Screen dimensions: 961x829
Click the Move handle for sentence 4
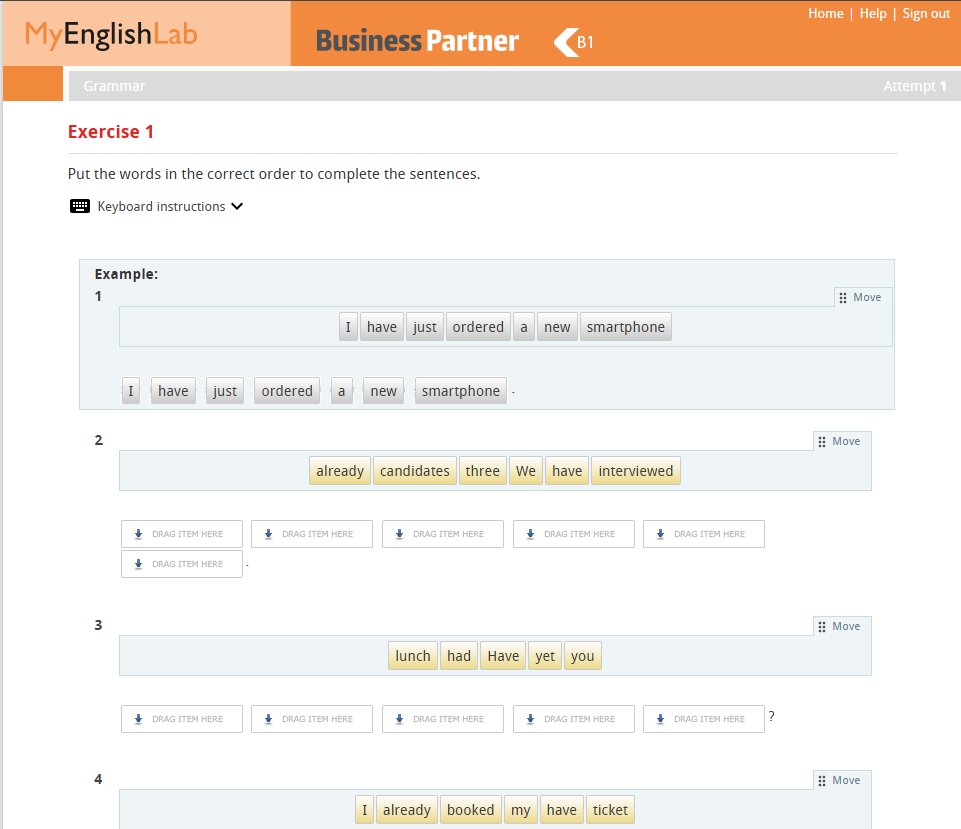coord(839,780)
